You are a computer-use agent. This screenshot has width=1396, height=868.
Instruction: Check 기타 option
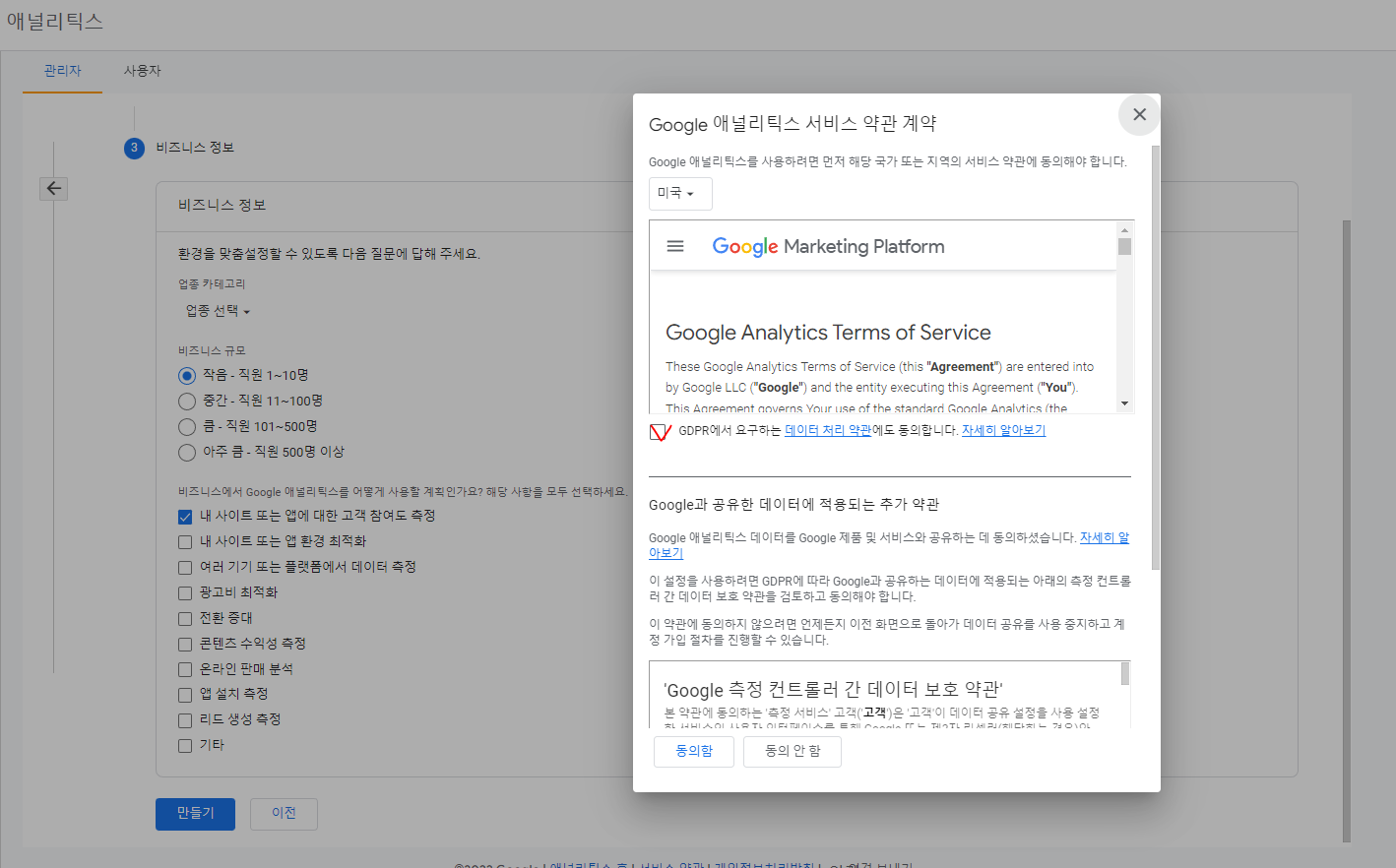(x=185, y=746)
